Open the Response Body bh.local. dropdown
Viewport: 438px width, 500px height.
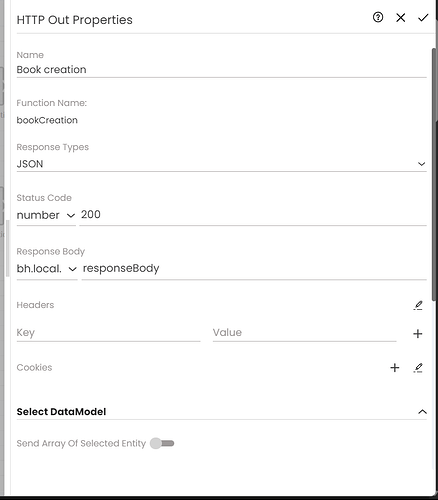click(47, 269)
